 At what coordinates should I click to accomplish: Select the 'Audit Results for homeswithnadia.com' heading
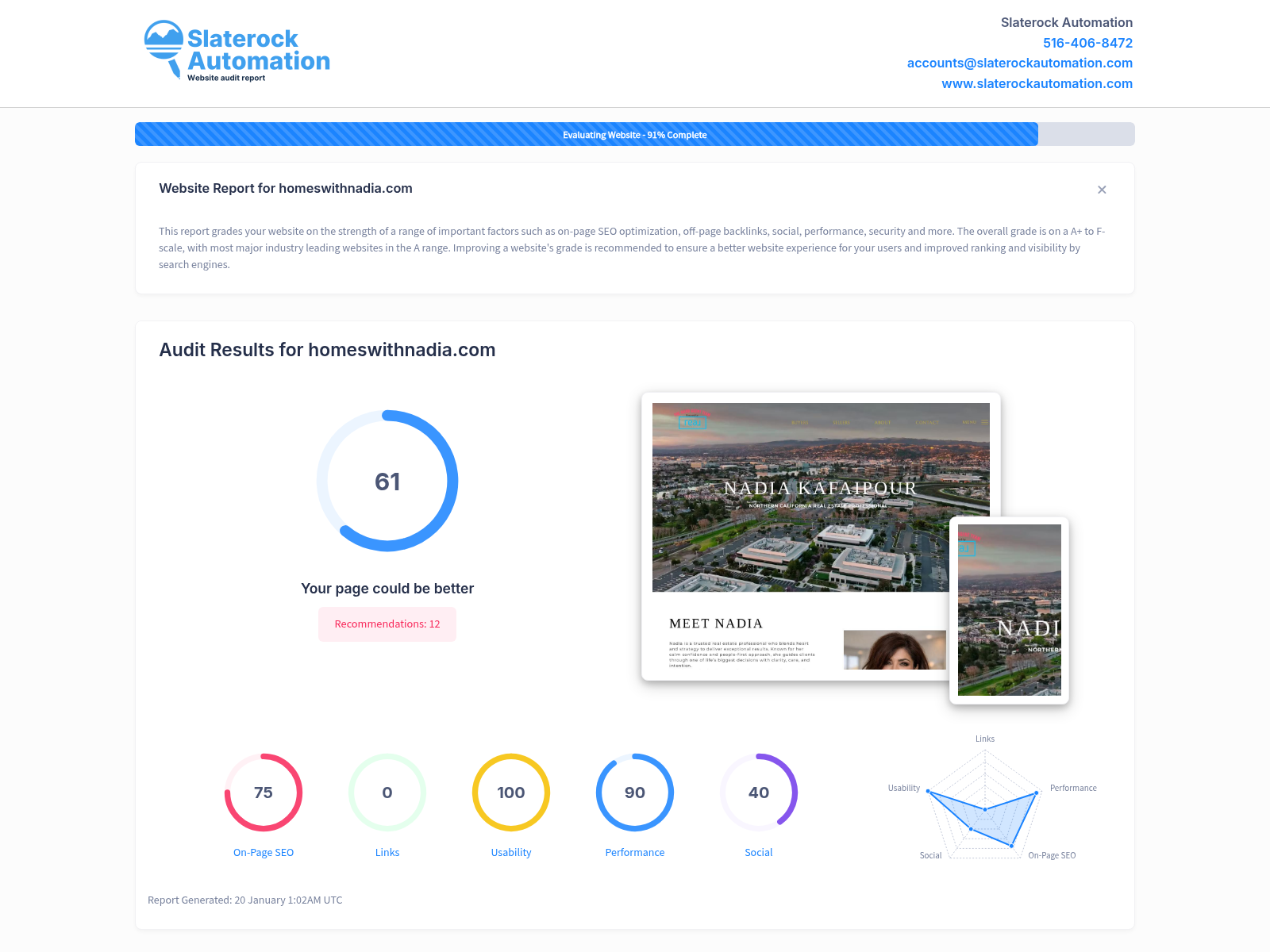(x=327, y=350)
